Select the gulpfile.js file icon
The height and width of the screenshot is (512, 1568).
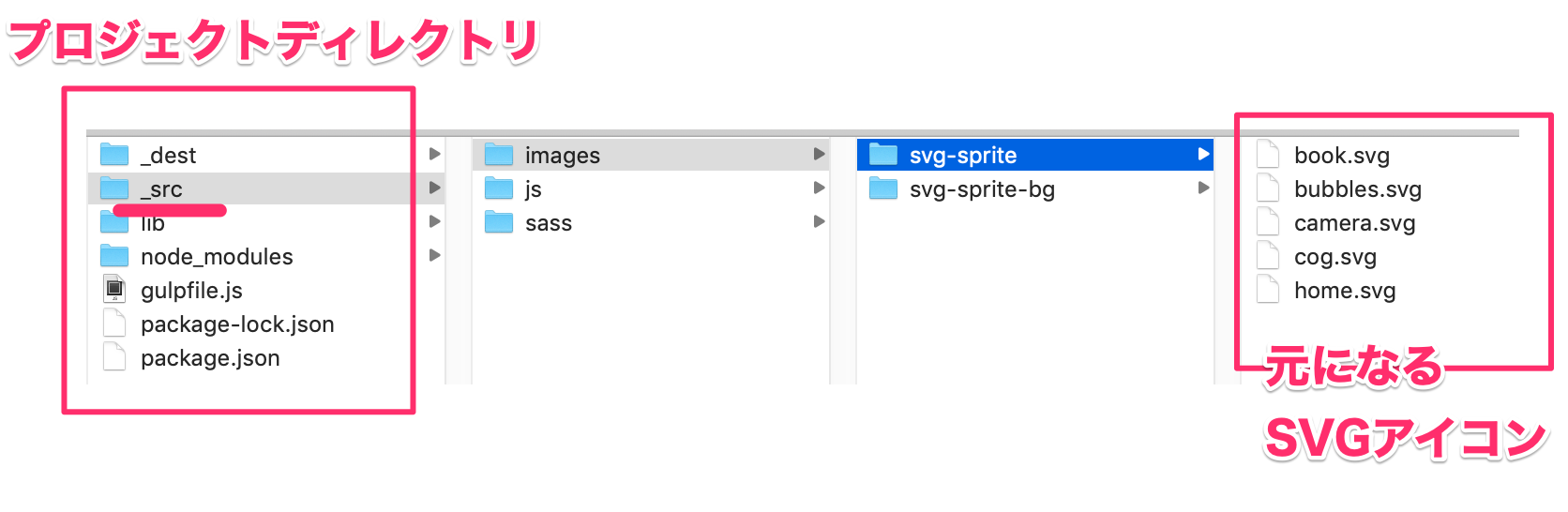114,289
